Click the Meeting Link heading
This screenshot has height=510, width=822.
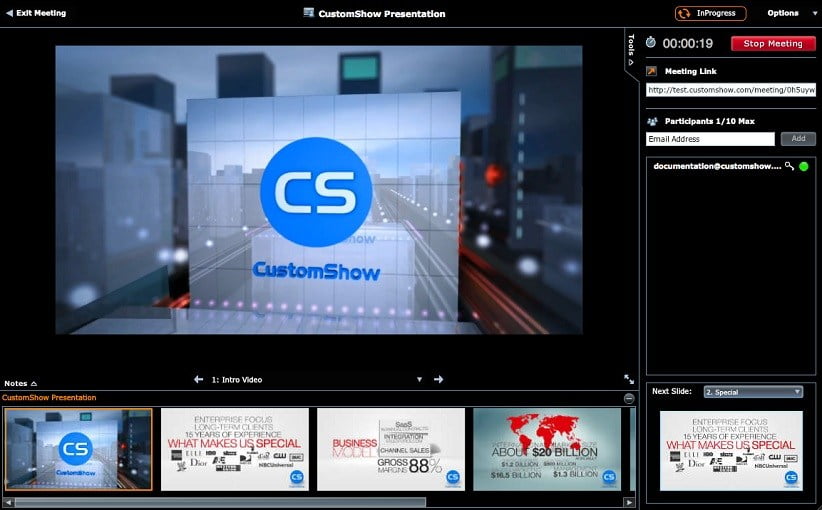pyautogui.click(x=690, y=71)
